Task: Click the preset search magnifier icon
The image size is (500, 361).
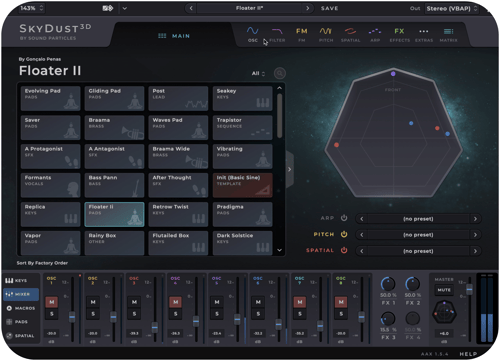Action: coord(280,73)
